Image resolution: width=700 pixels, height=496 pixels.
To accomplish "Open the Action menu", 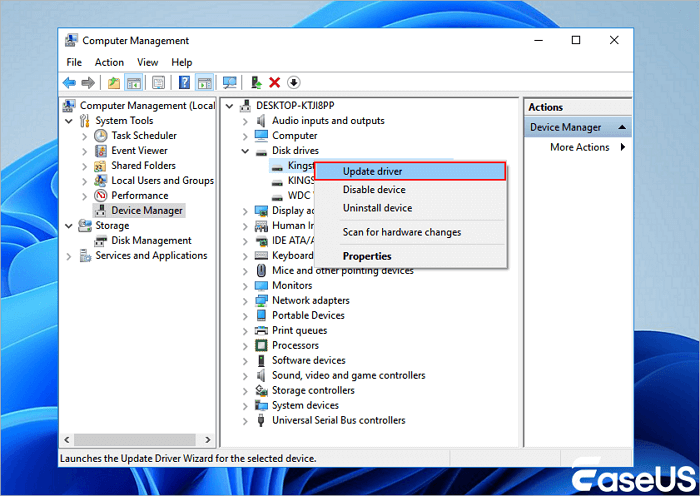I will (x=109, y=62).
